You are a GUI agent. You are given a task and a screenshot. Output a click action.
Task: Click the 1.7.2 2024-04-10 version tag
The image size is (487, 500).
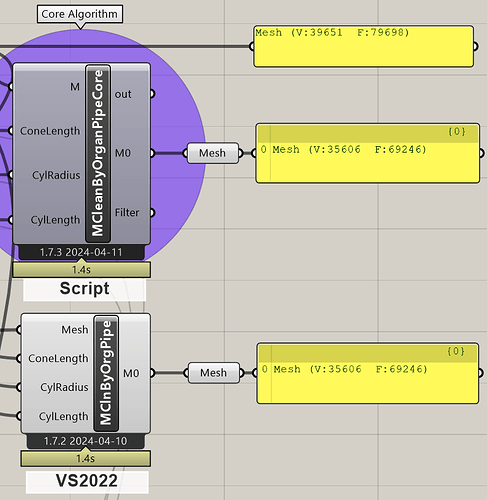[86, 441]
